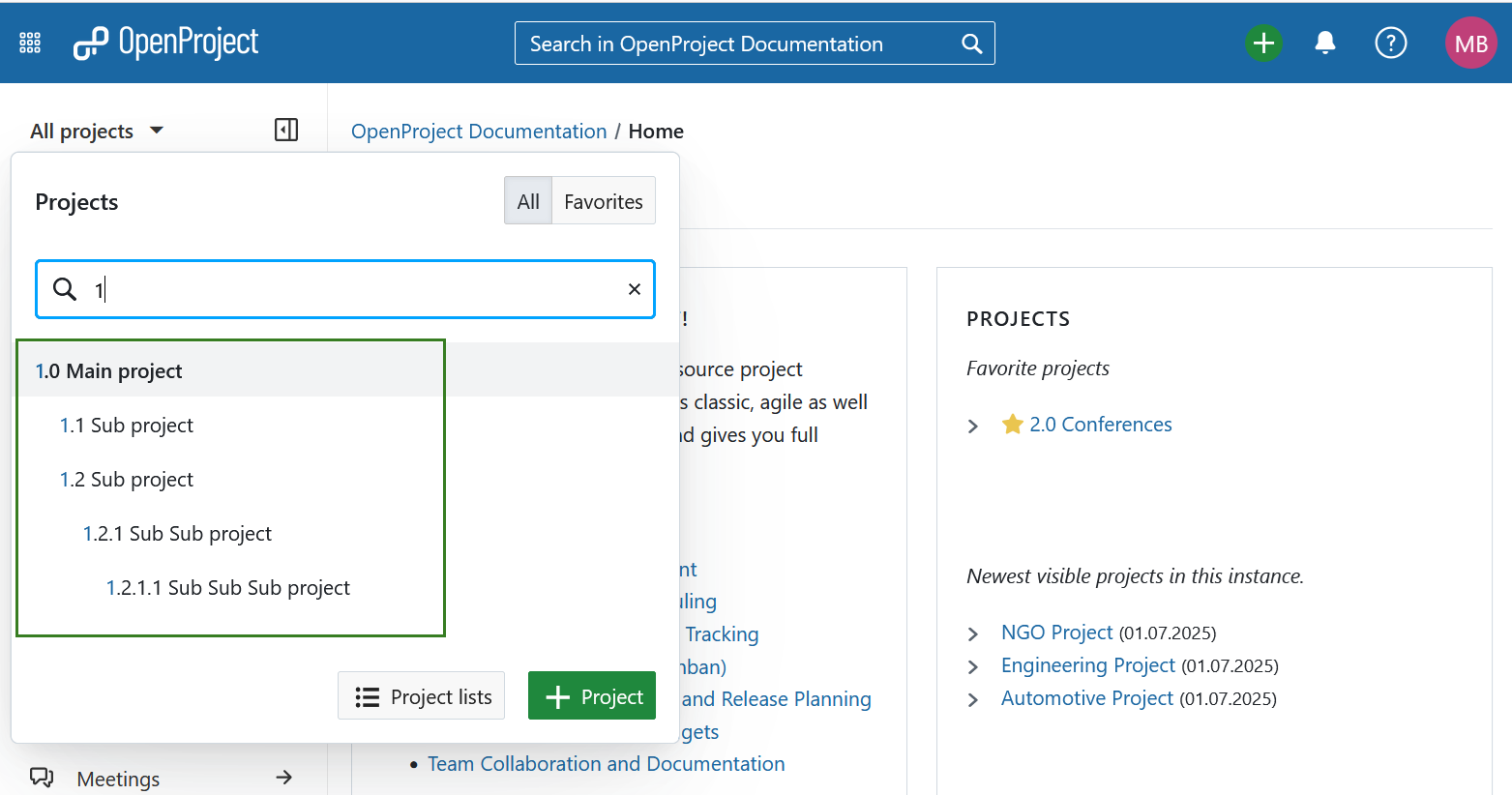Click the search magnifier icon in the header
The image size is (1512, 795).
tap(971, 44)
